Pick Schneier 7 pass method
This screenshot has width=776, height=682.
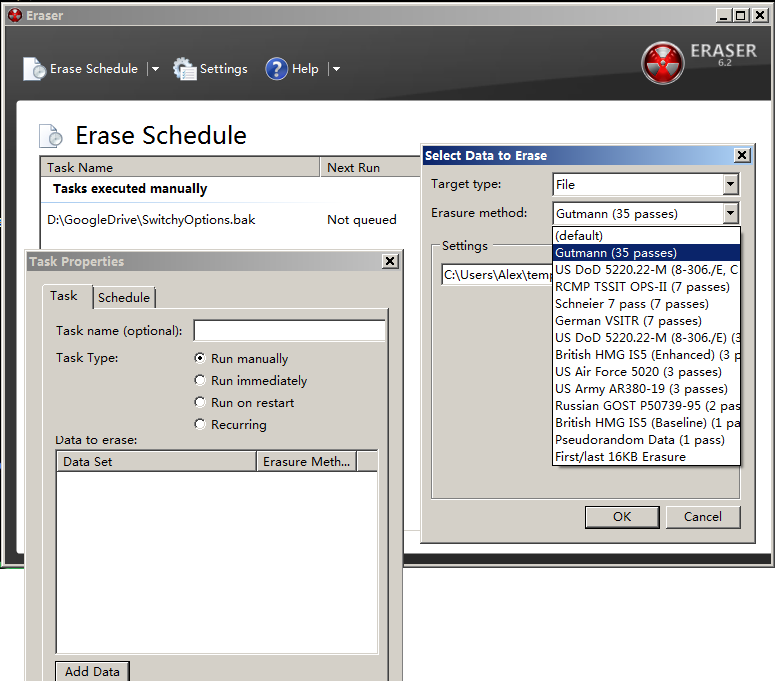click(646, 303)
